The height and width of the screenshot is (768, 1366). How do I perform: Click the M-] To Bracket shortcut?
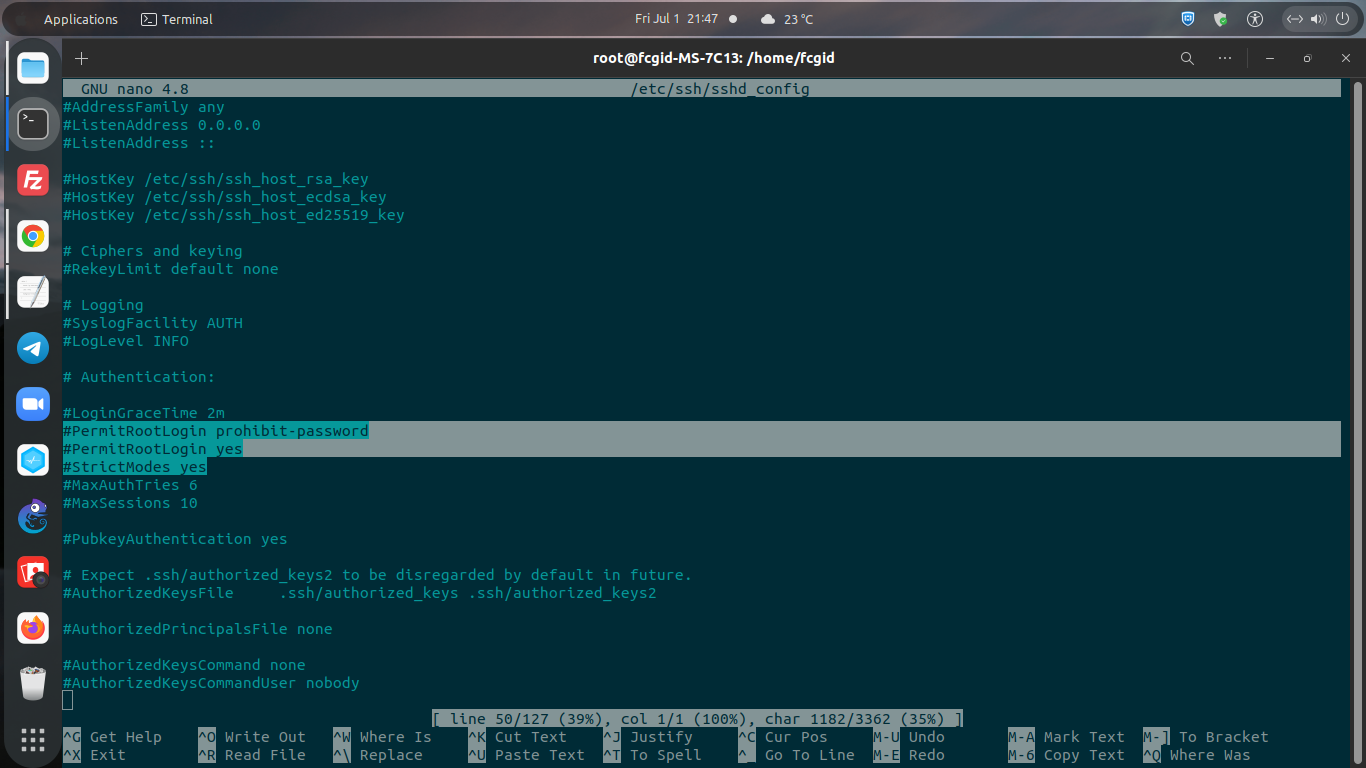pyautogui.click(x=1206, y=737)
